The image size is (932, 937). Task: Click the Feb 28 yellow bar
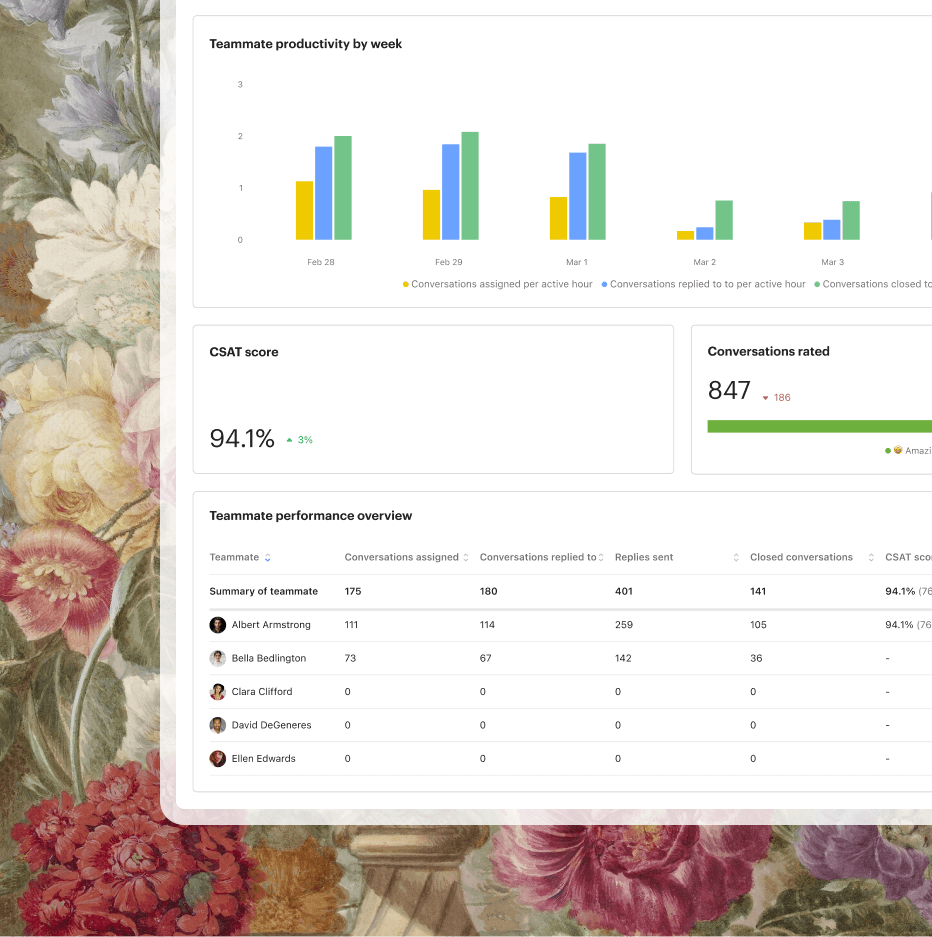(305, 210)
